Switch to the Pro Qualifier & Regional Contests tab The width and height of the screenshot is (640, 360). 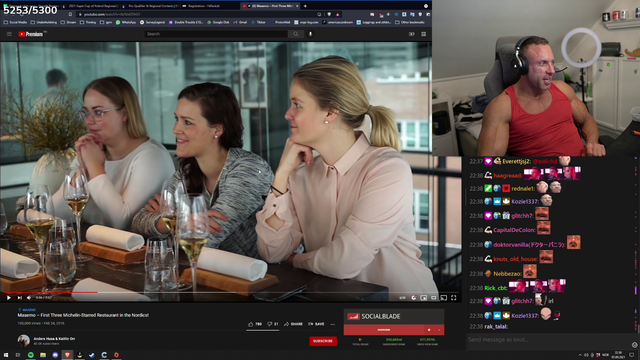click(151, 6)
